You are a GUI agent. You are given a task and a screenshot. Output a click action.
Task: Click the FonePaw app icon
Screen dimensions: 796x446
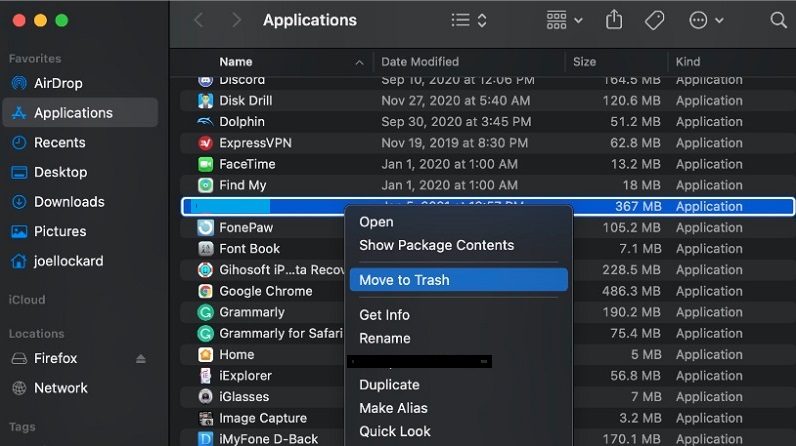tap(205, 227)
